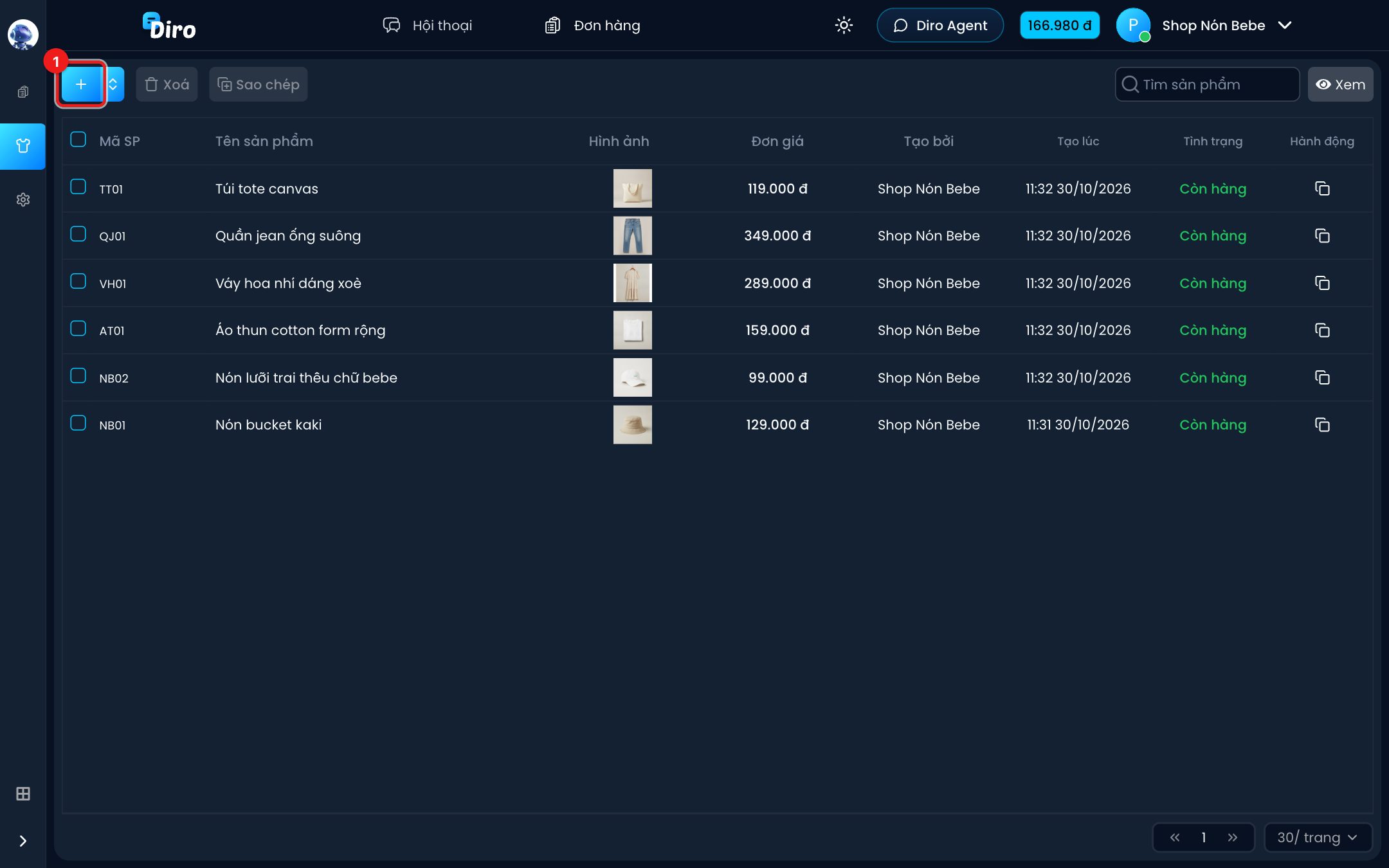Click the copy icon for Nón bucket kaki row
The height and width of the screenshot is (868, 1389).
point(1322,424)
